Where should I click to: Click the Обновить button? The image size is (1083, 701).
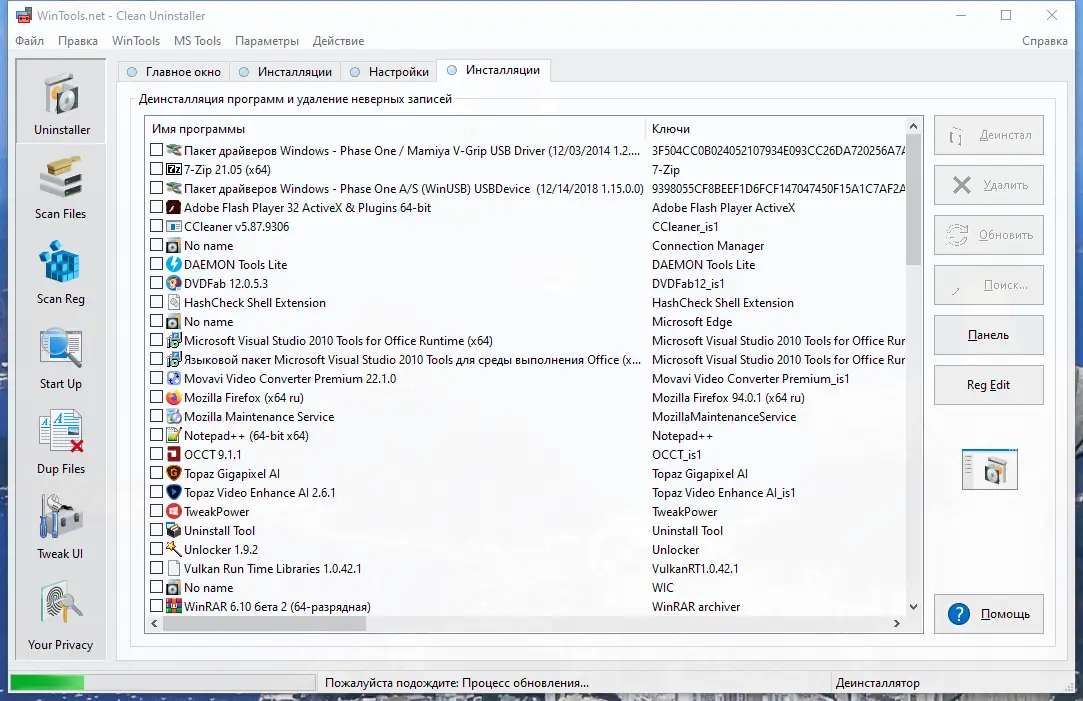[988, 235]
